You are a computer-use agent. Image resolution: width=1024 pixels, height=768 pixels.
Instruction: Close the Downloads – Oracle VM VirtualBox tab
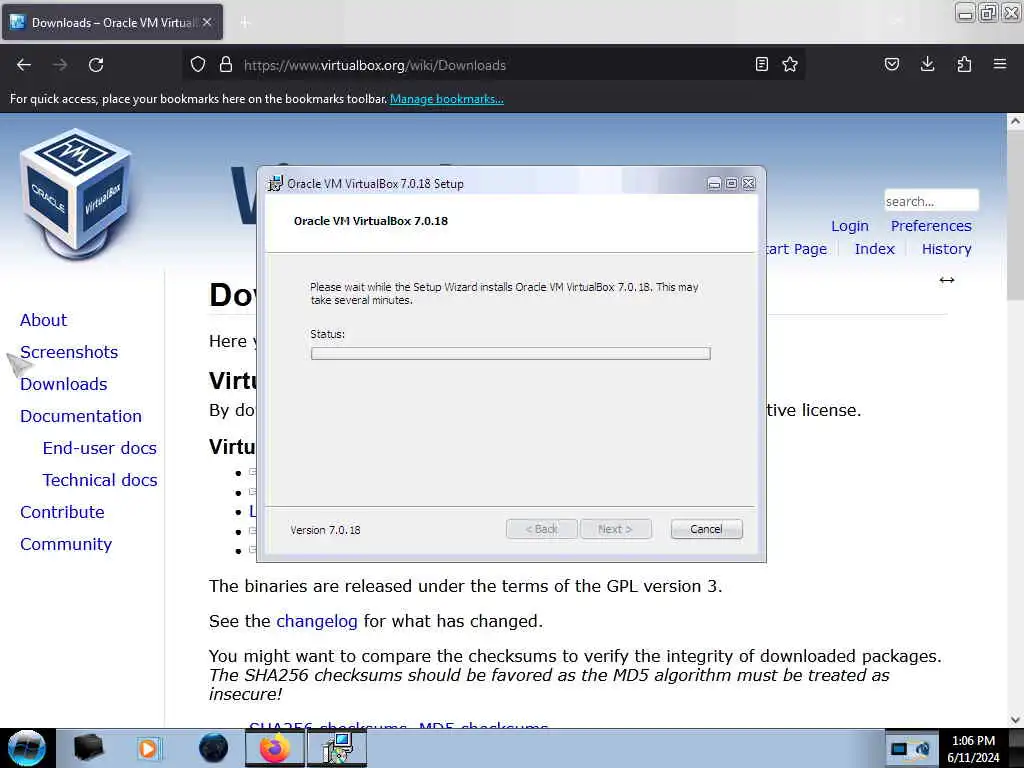207,22
